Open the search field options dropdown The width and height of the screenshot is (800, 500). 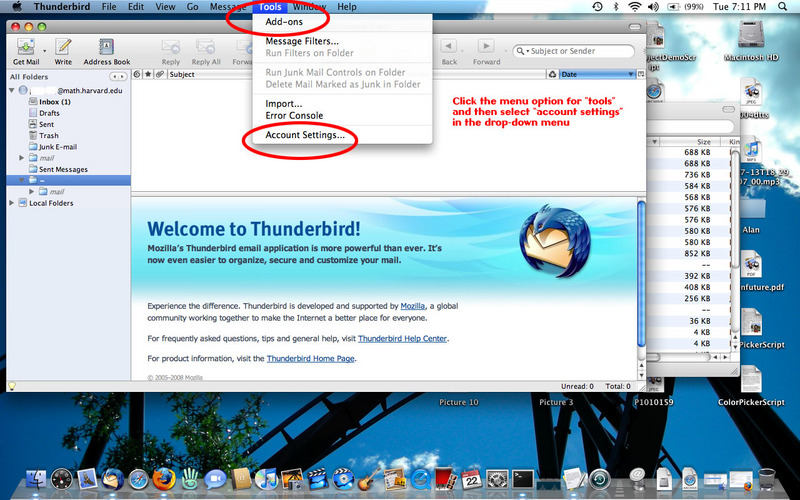point(524,50)
